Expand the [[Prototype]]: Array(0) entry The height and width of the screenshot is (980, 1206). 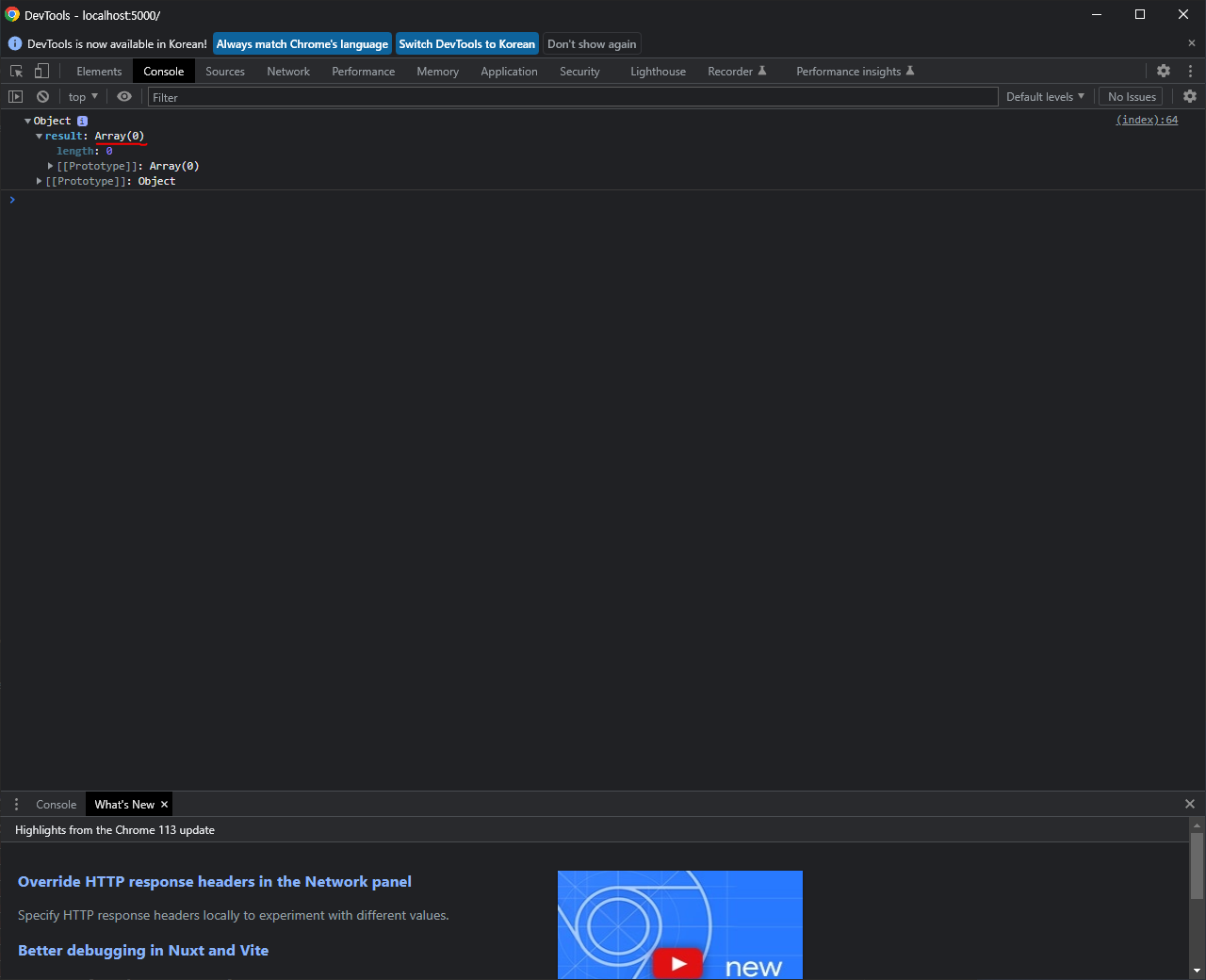coord(50,166)
